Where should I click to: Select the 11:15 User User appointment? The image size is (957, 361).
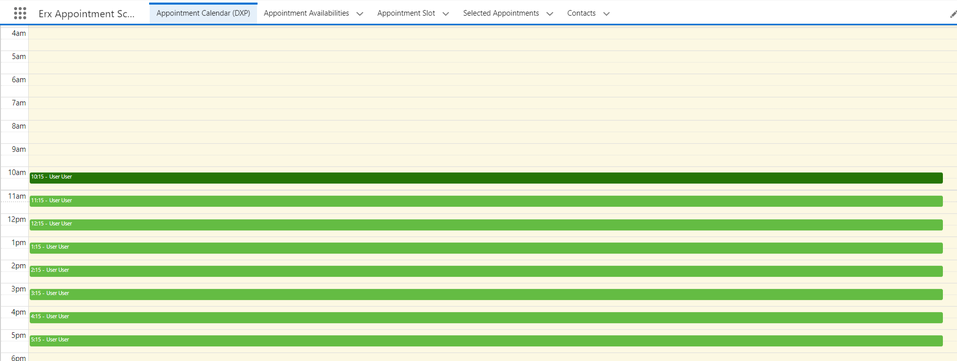click(486, 201)
